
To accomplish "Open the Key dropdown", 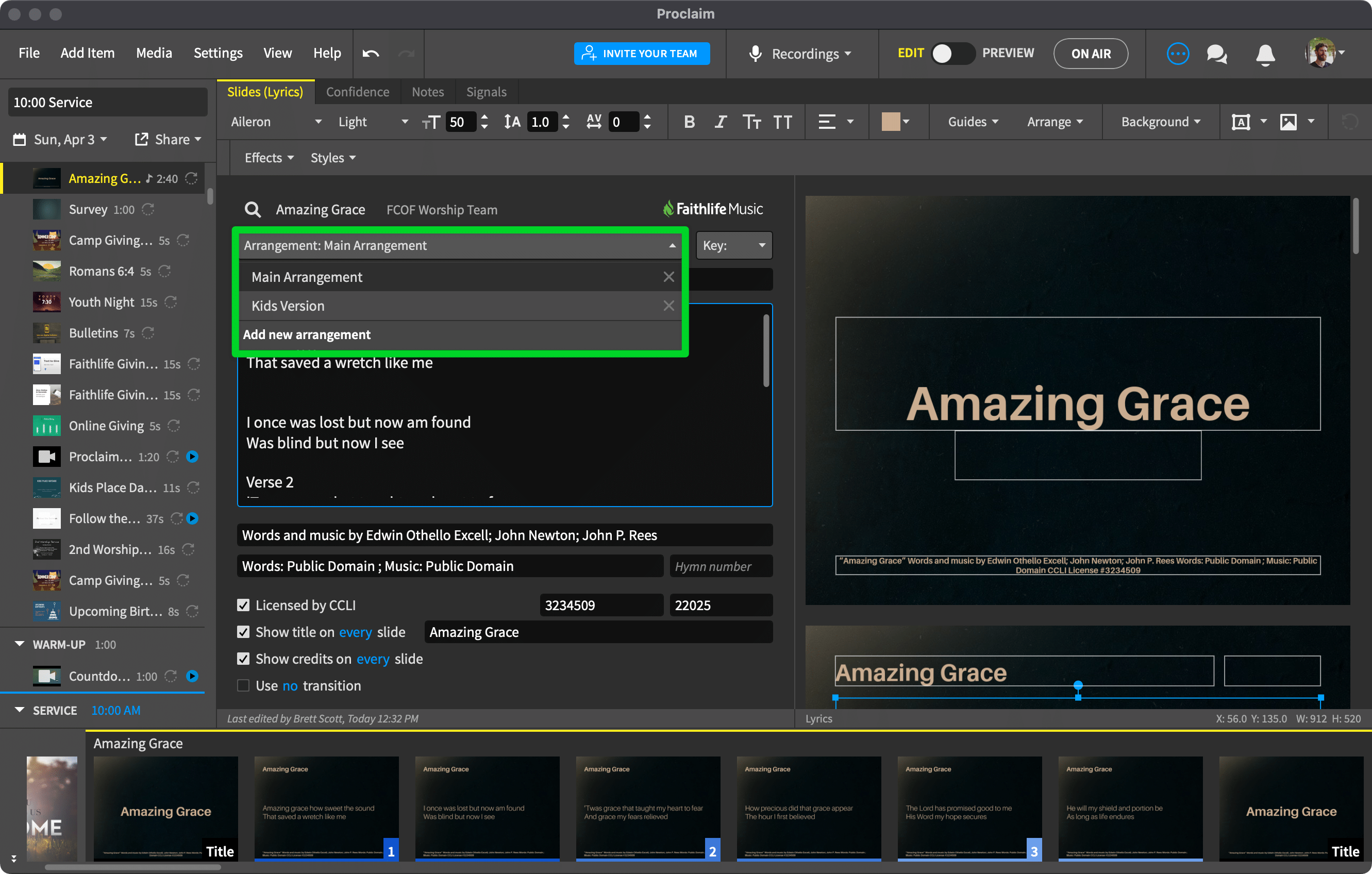I will click(734, 246).
